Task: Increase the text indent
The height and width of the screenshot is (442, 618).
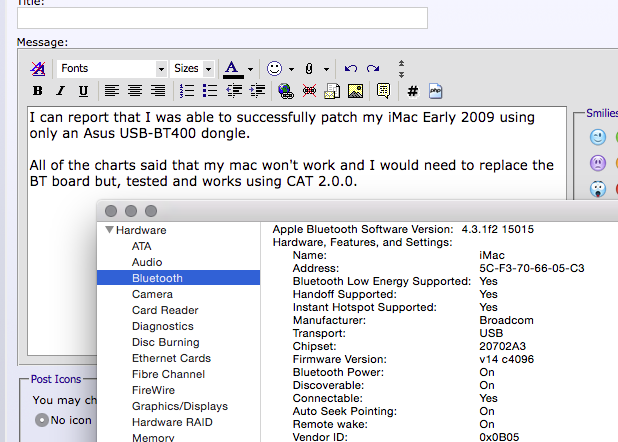Action: point(257,91)
